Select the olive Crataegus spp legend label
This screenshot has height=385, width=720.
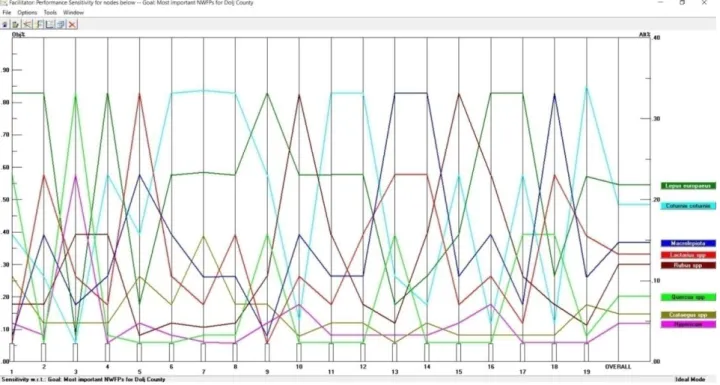point(688,315)
